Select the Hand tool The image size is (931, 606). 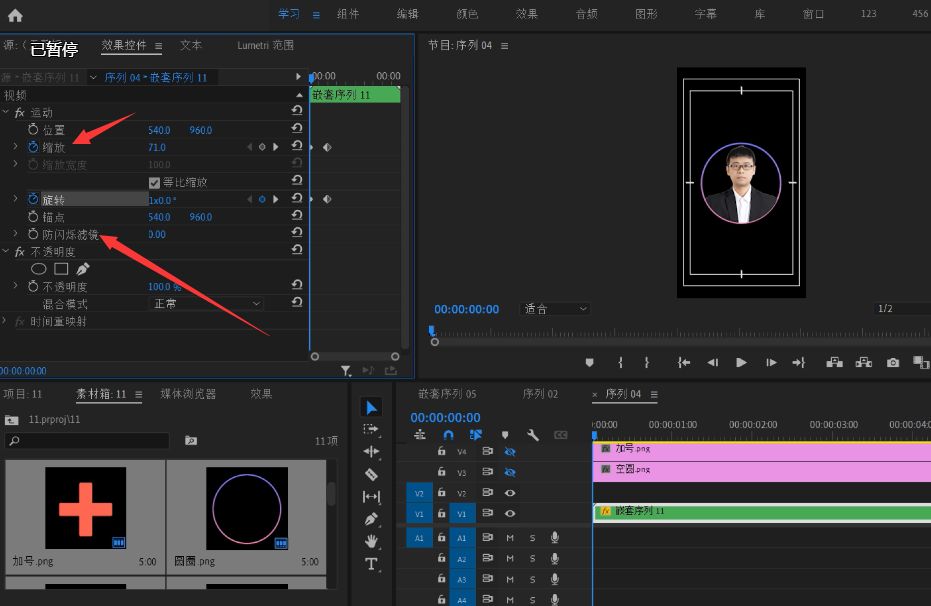click(372, 542)
